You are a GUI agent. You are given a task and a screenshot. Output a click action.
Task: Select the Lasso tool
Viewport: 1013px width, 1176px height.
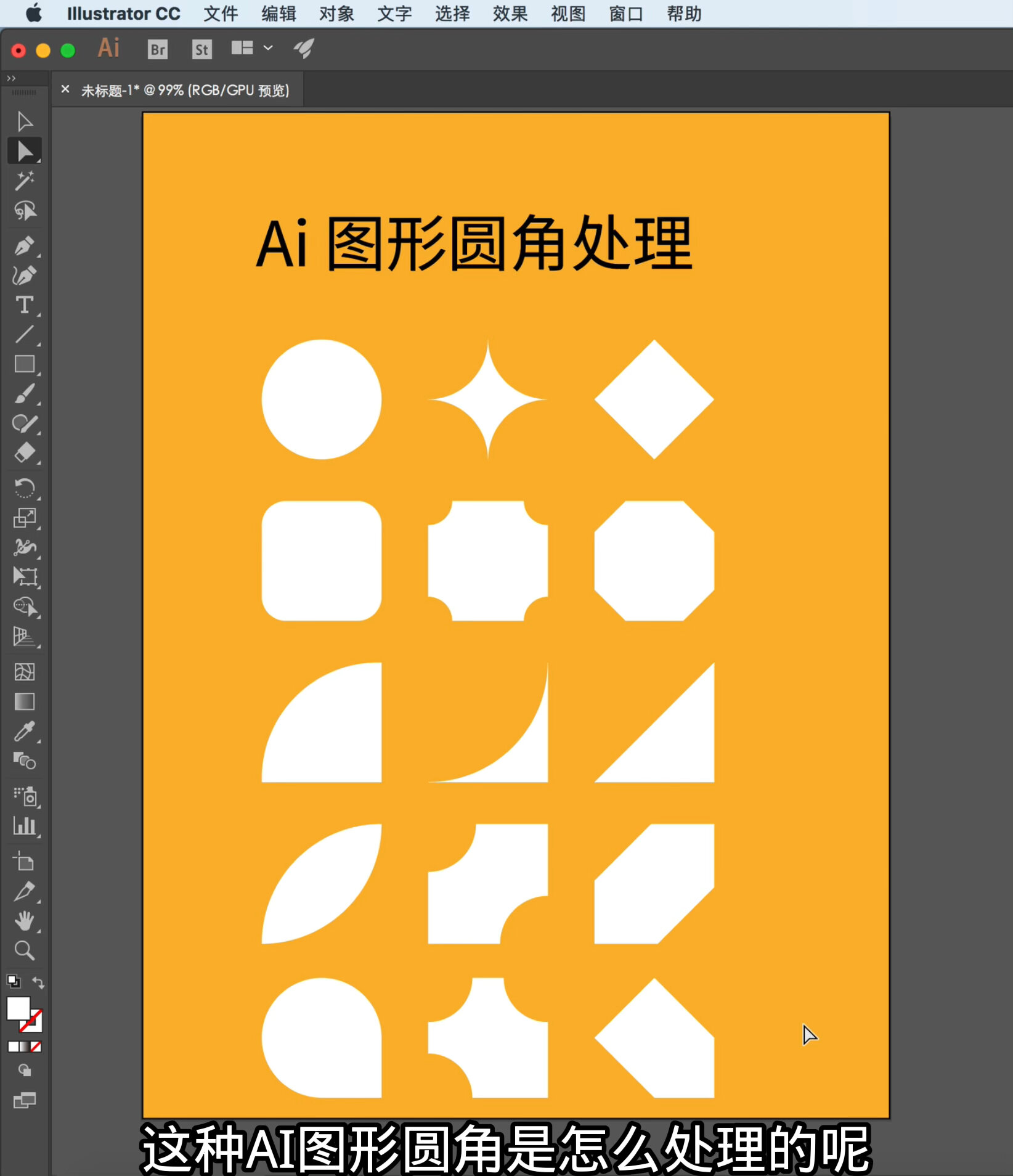tap(25, 211)
